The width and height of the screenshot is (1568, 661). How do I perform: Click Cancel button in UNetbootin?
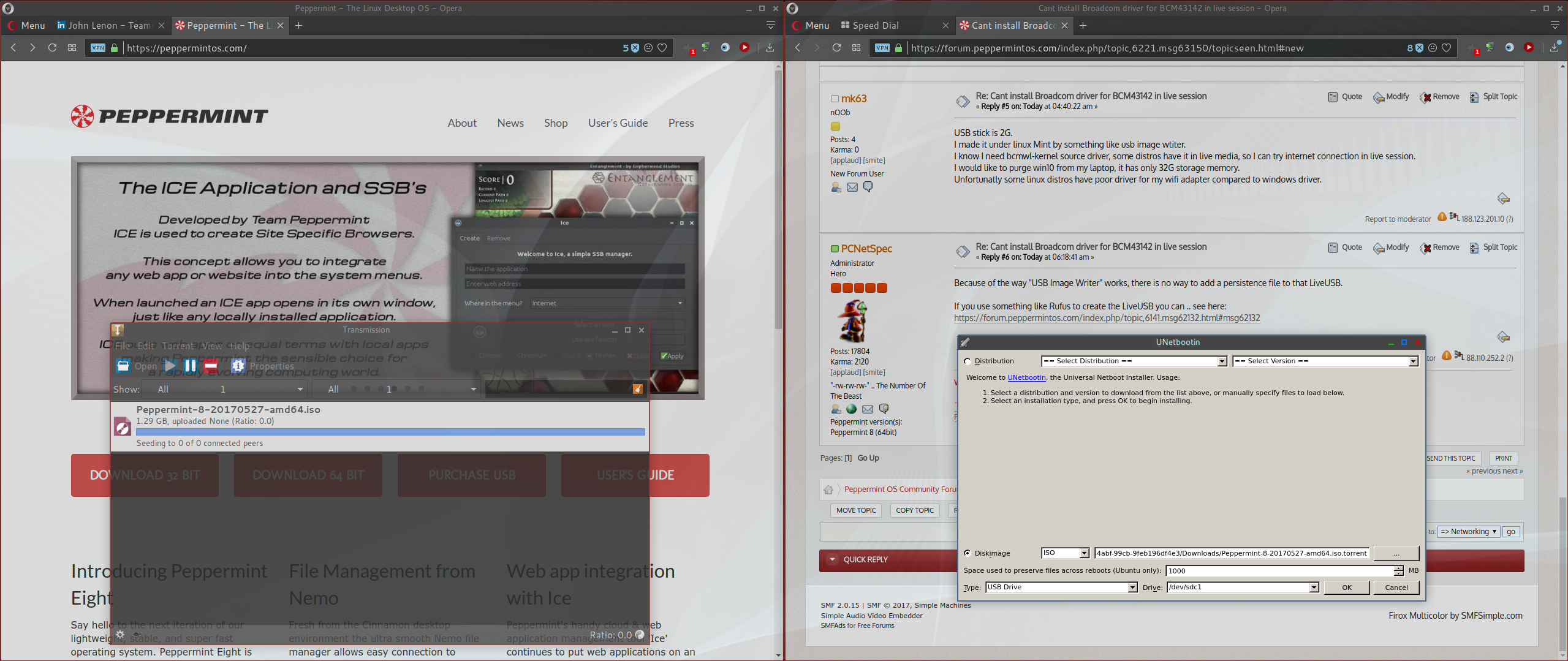point(1396,587)
